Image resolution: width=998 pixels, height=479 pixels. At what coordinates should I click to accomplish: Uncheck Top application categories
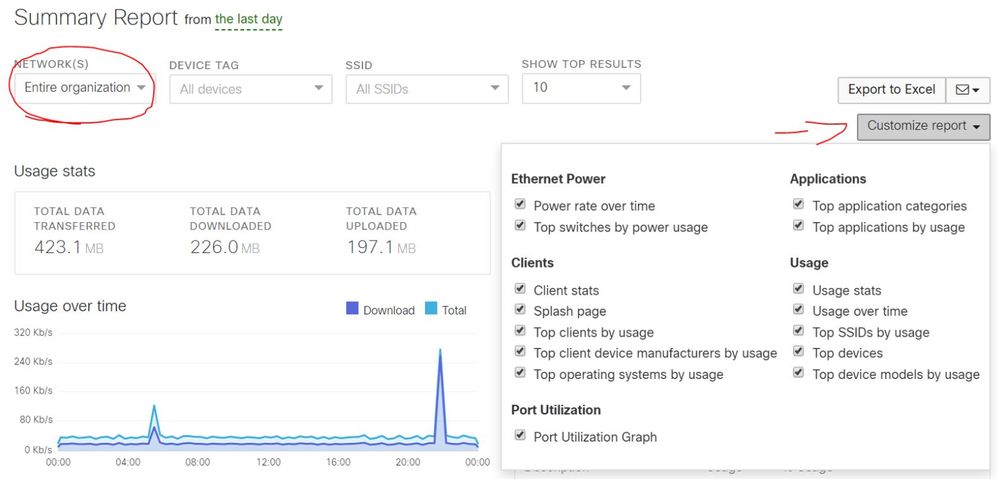tap(798, 205)
